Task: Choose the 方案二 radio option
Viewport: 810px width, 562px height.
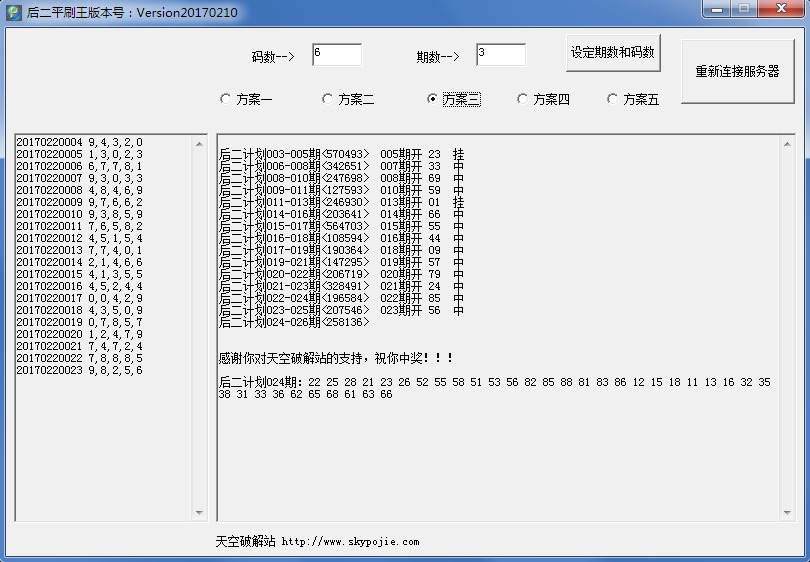Action: pos(327,99)
